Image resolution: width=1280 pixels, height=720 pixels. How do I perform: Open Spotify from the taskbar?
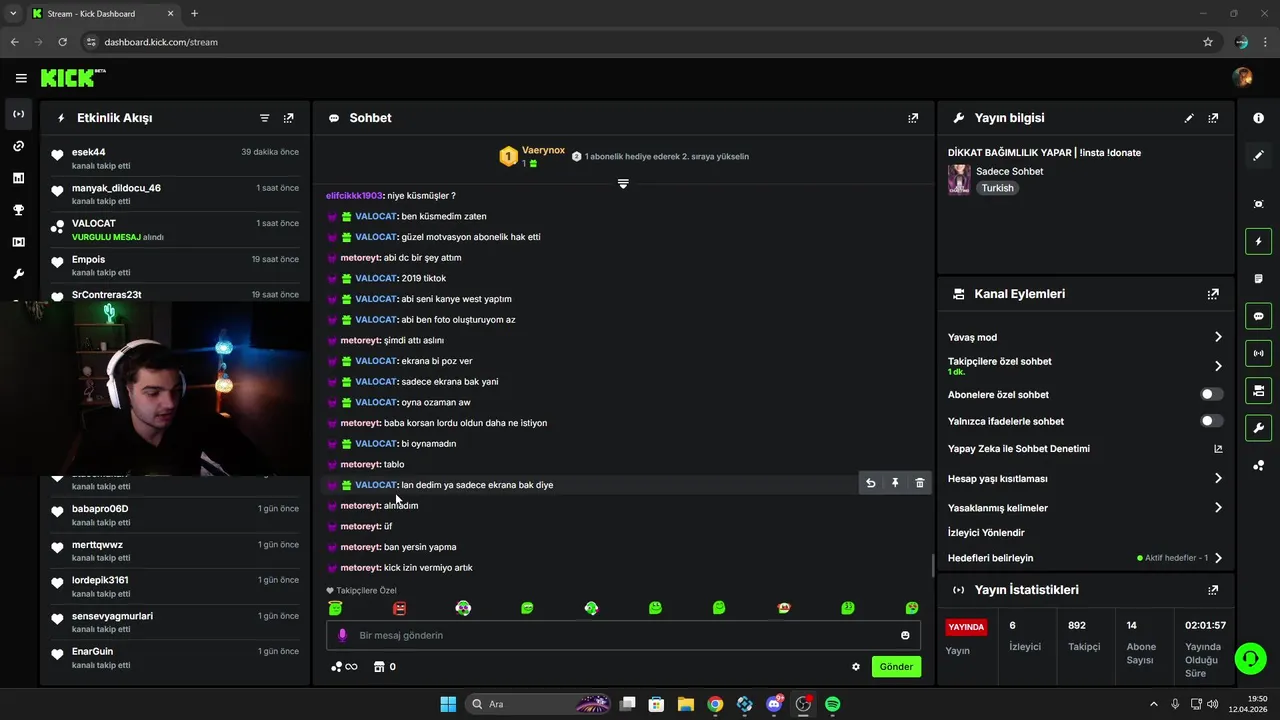pos(832,704)
